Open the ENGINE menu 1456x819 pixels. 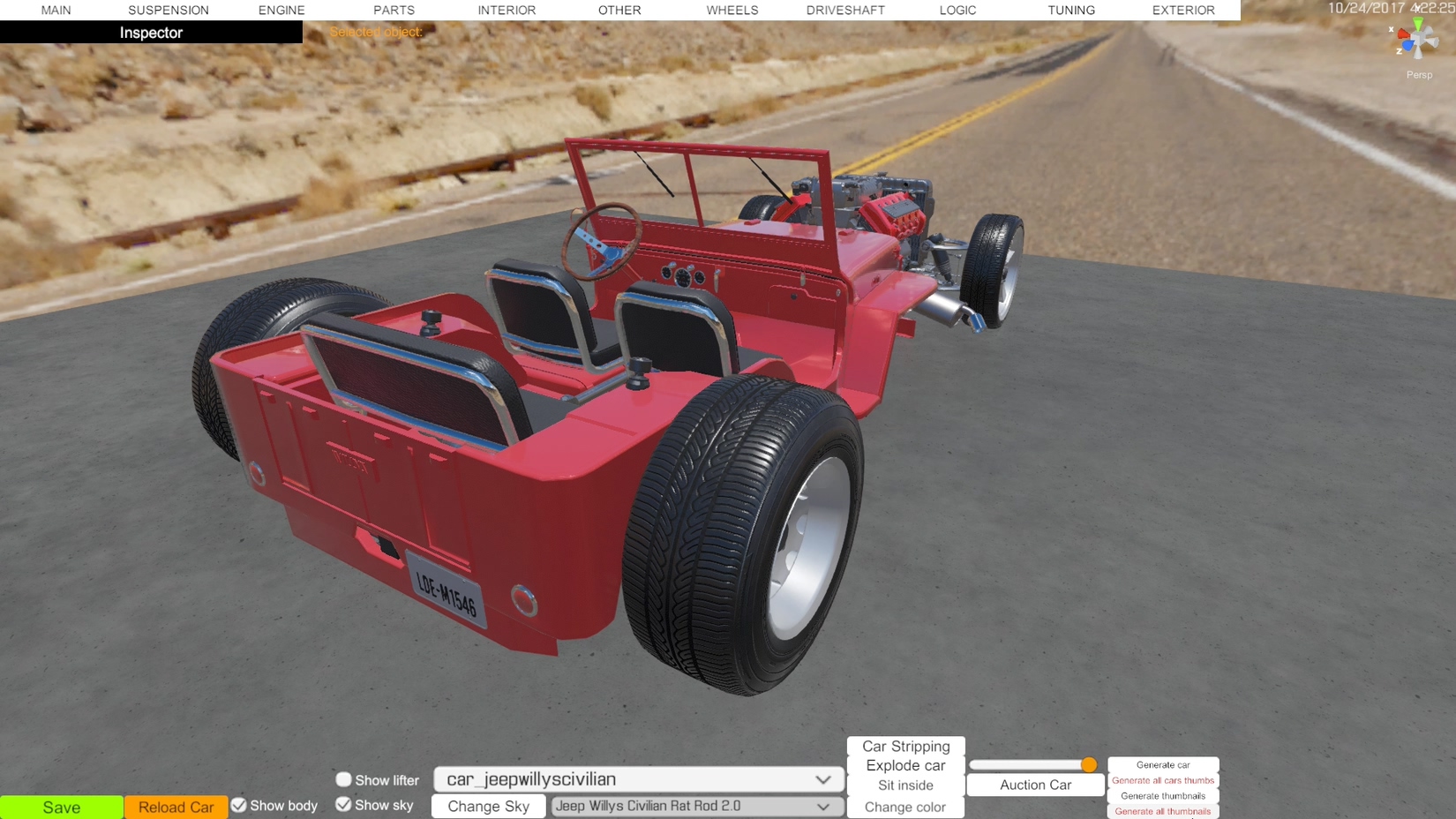281,11
